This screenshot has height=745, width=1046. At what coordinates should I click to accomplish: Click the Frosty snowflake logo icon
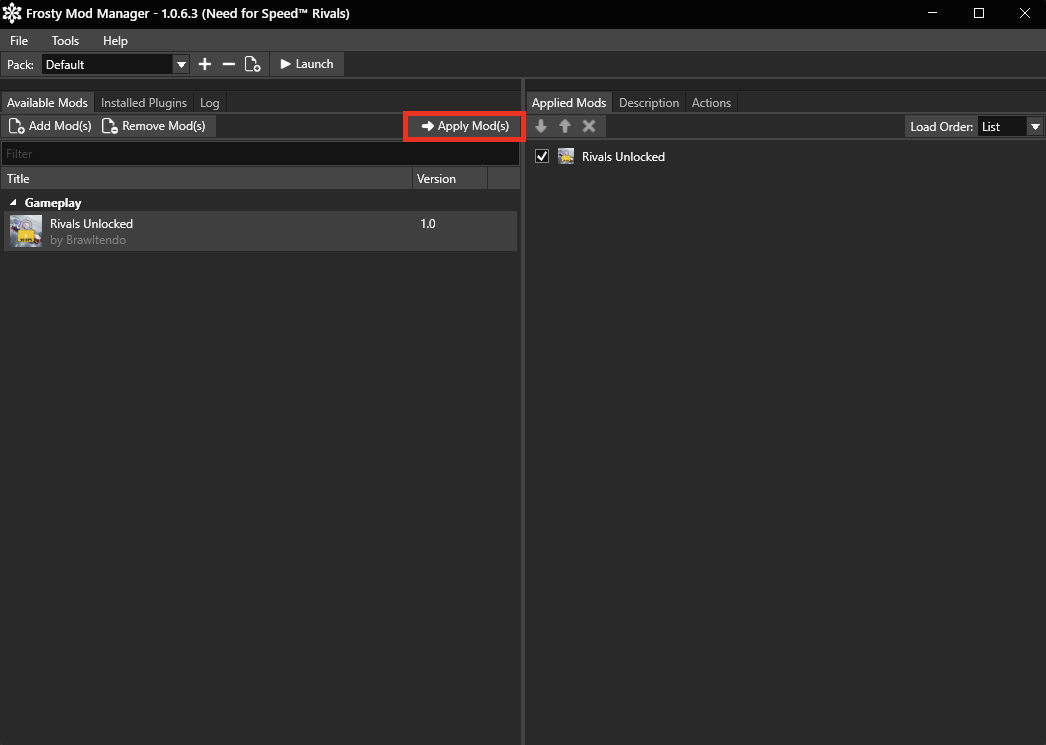pyautogui.click(x=13, y=13)
